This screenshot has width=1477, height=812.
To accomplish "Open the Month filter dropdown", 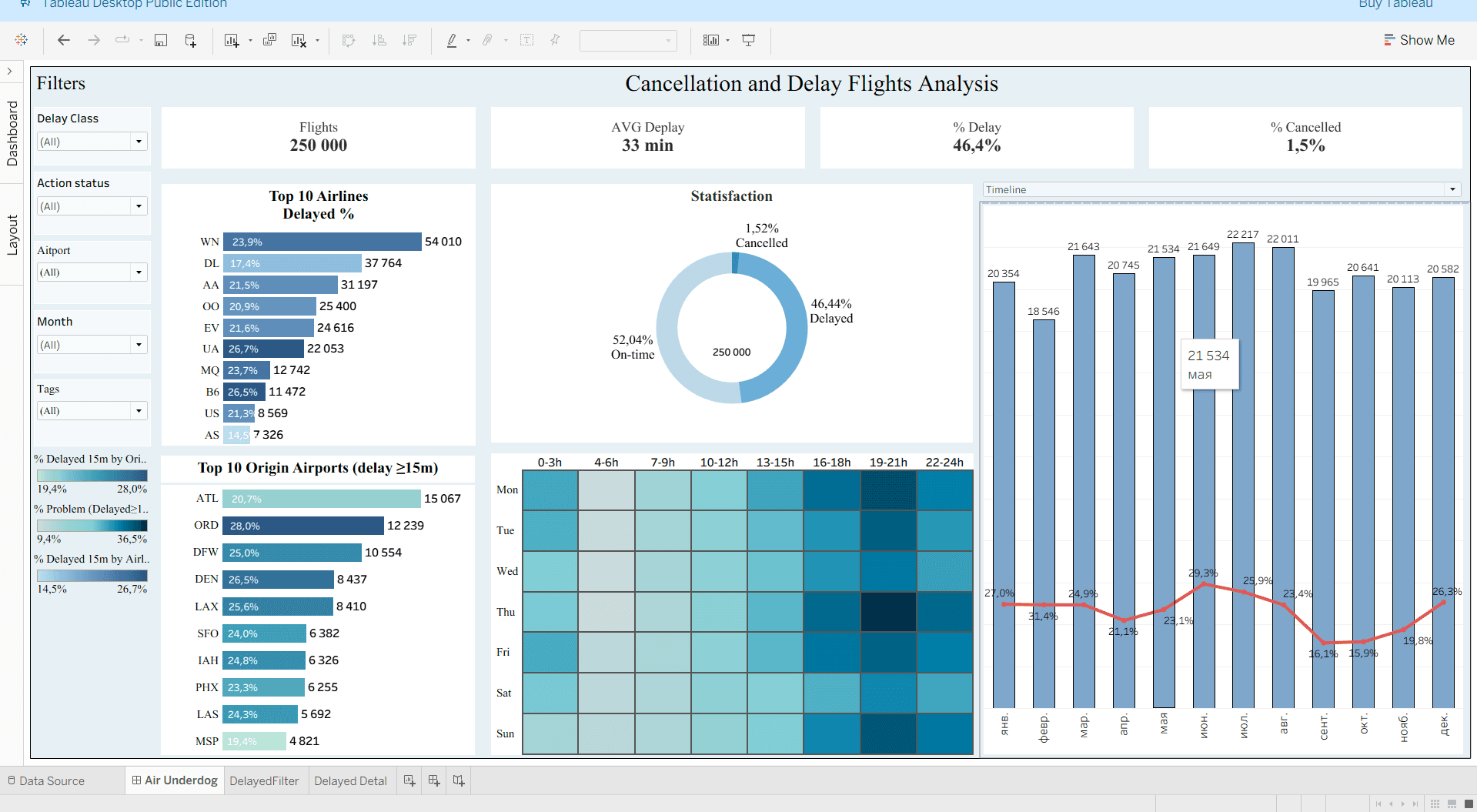I will point(139,344).
